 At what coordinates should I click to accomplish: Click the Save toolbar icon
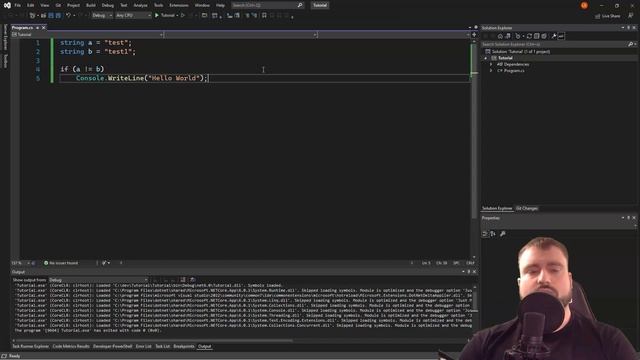(x=51, y=15)
